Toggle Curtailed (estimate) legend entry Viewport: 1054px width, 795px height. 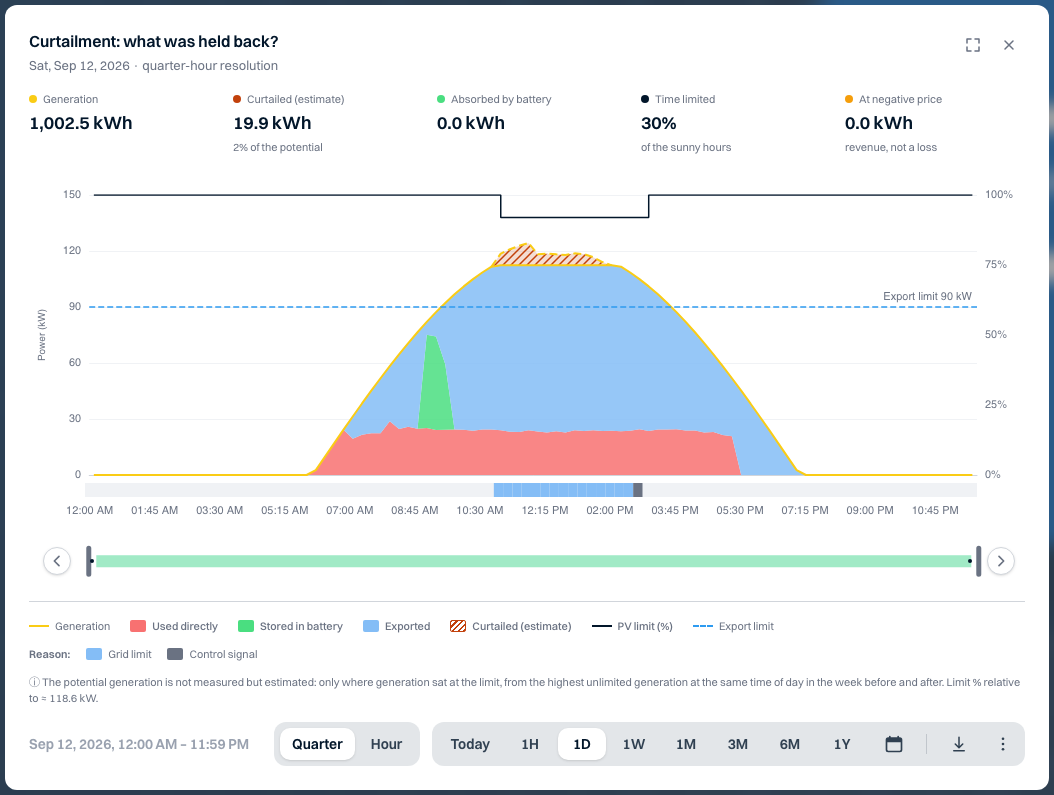pos(511,626)
